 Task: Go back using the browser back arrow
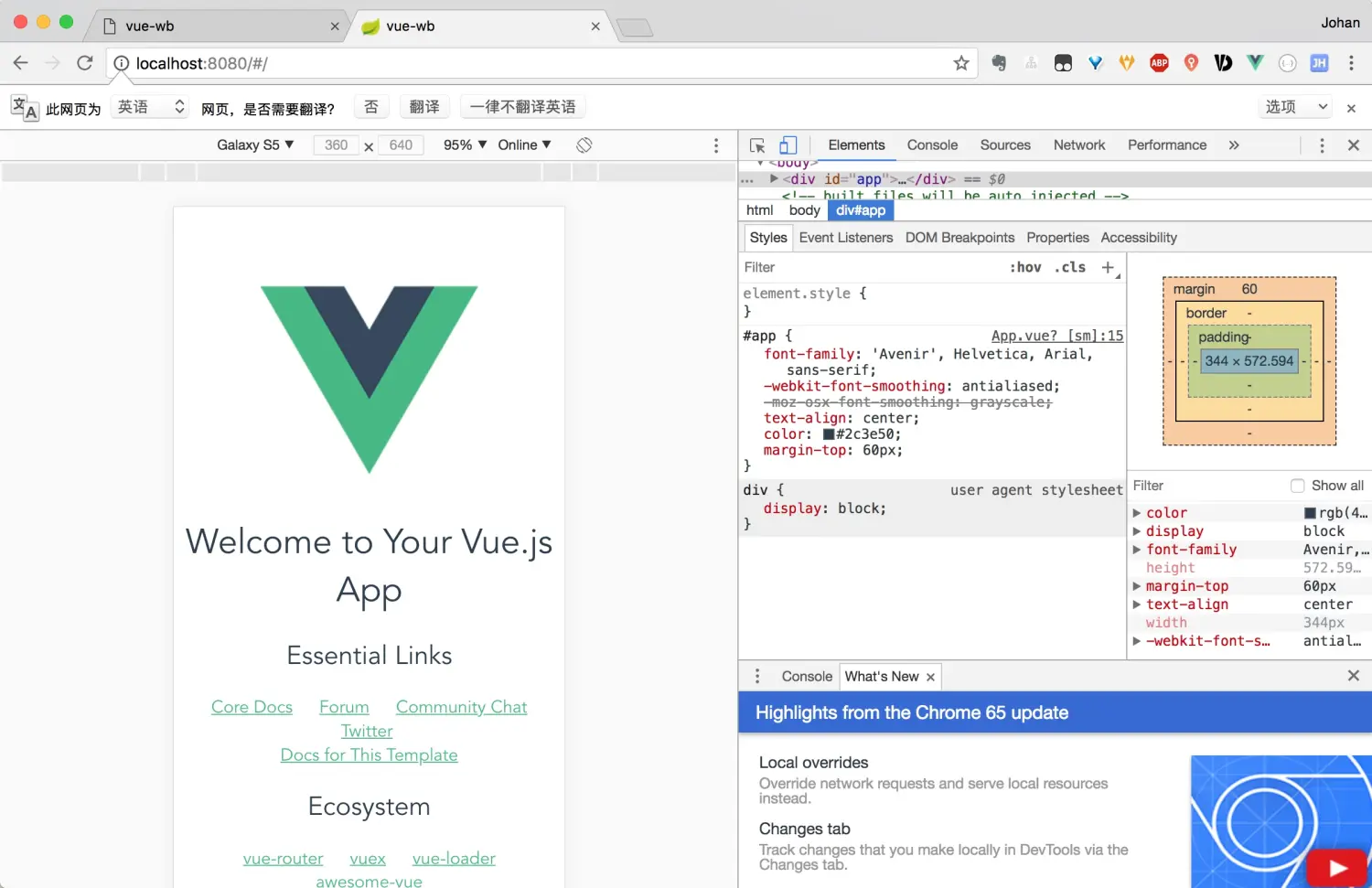pos(21,63)
